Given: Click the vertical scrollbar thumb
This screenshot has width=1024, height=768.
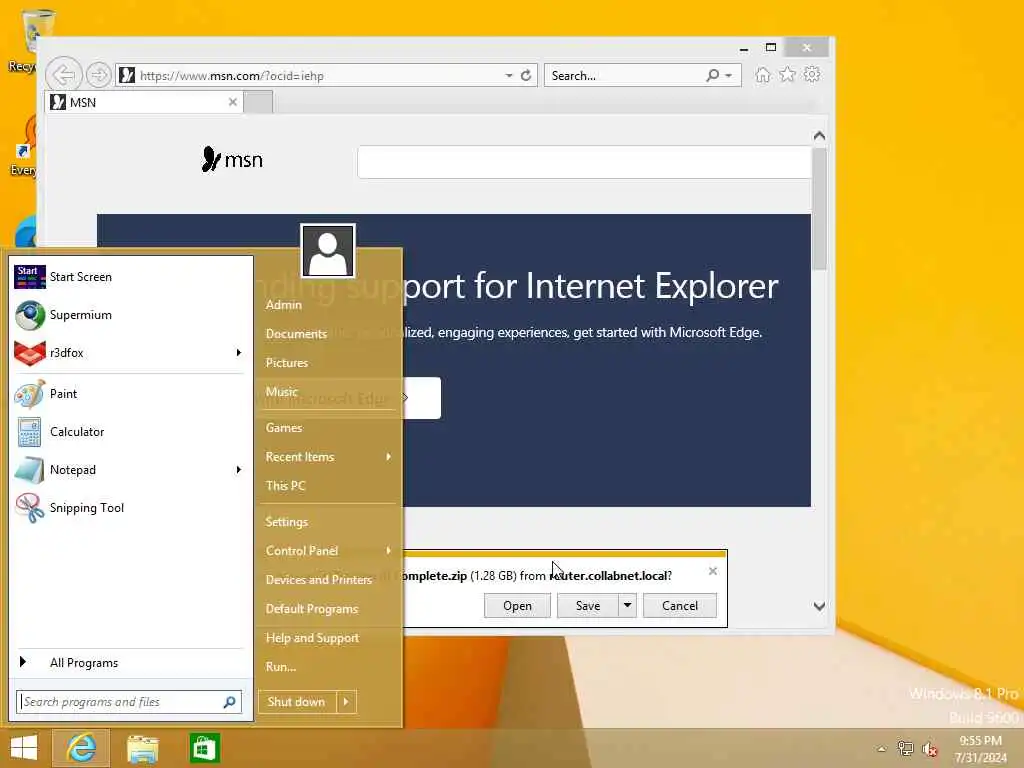Looking at the screenshot, I should pos(819,209).
